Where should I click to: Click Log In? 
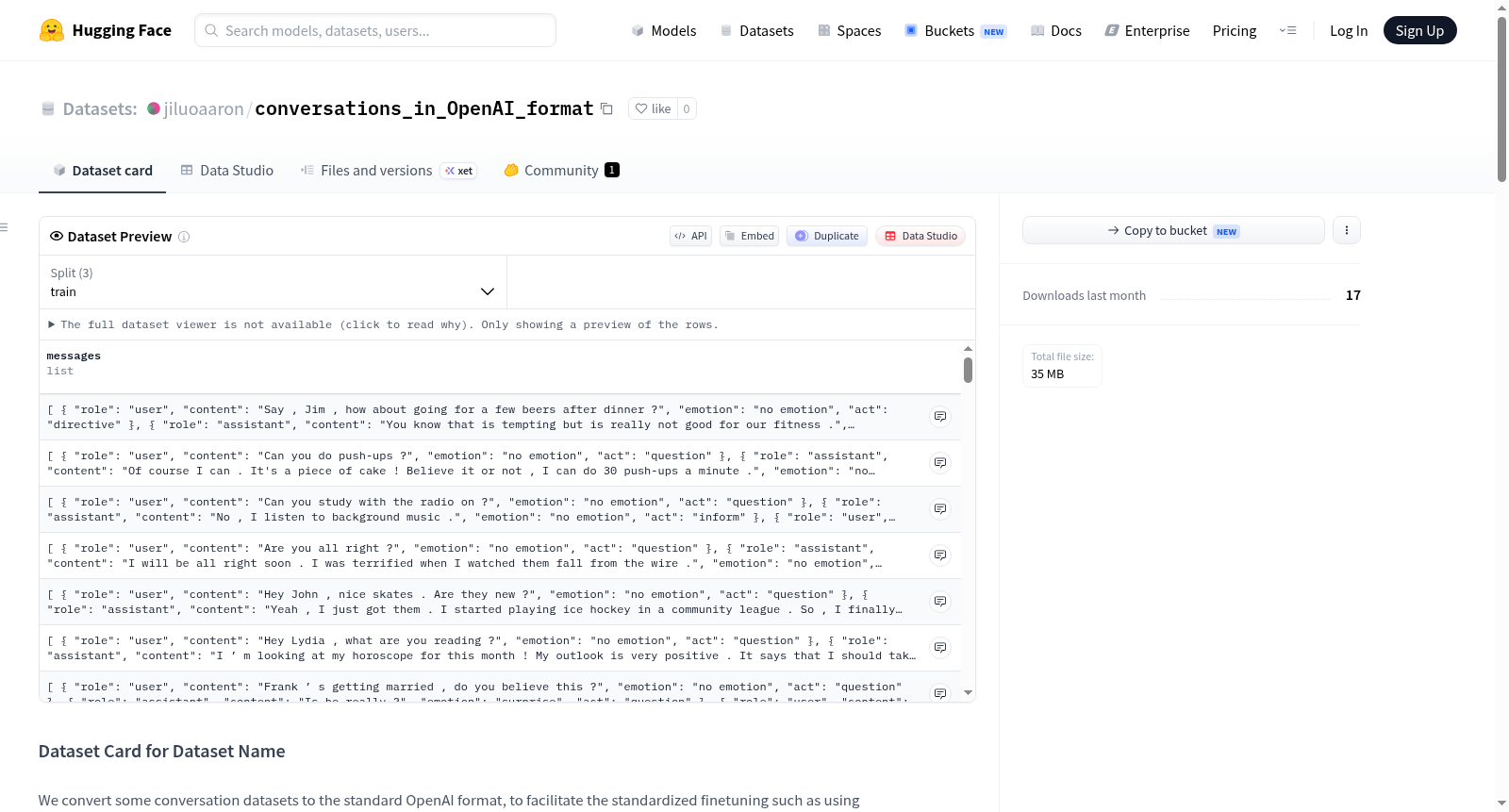[x=1349, y=30]
